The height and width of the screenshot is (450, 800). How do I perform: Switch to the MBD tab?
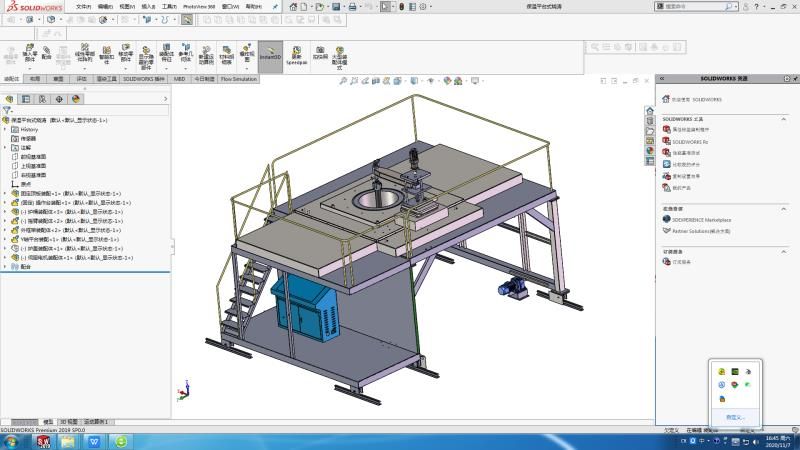click(x=179, y=78)
